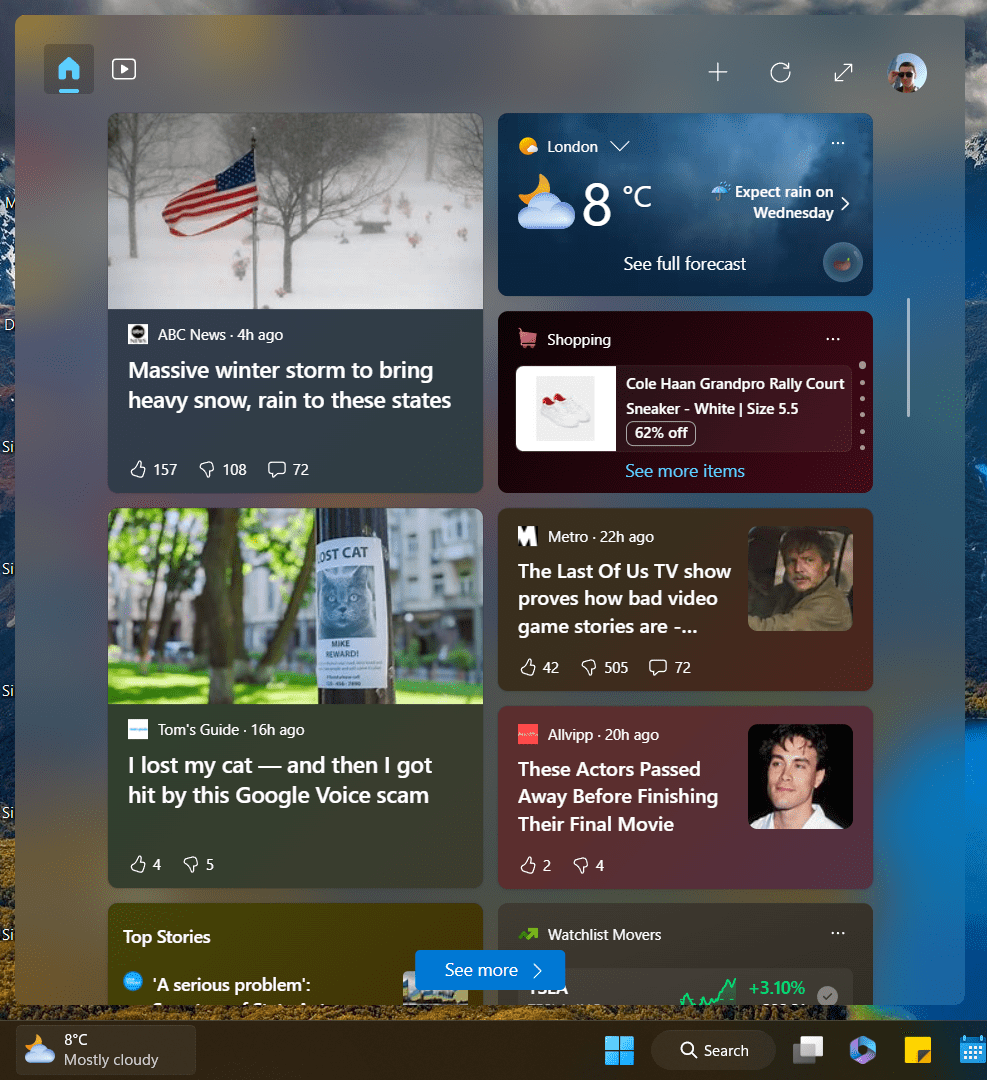This screenshot has height=1080, width=987.
Task: Open the London location dropdown
Action: tap(619, 146)
